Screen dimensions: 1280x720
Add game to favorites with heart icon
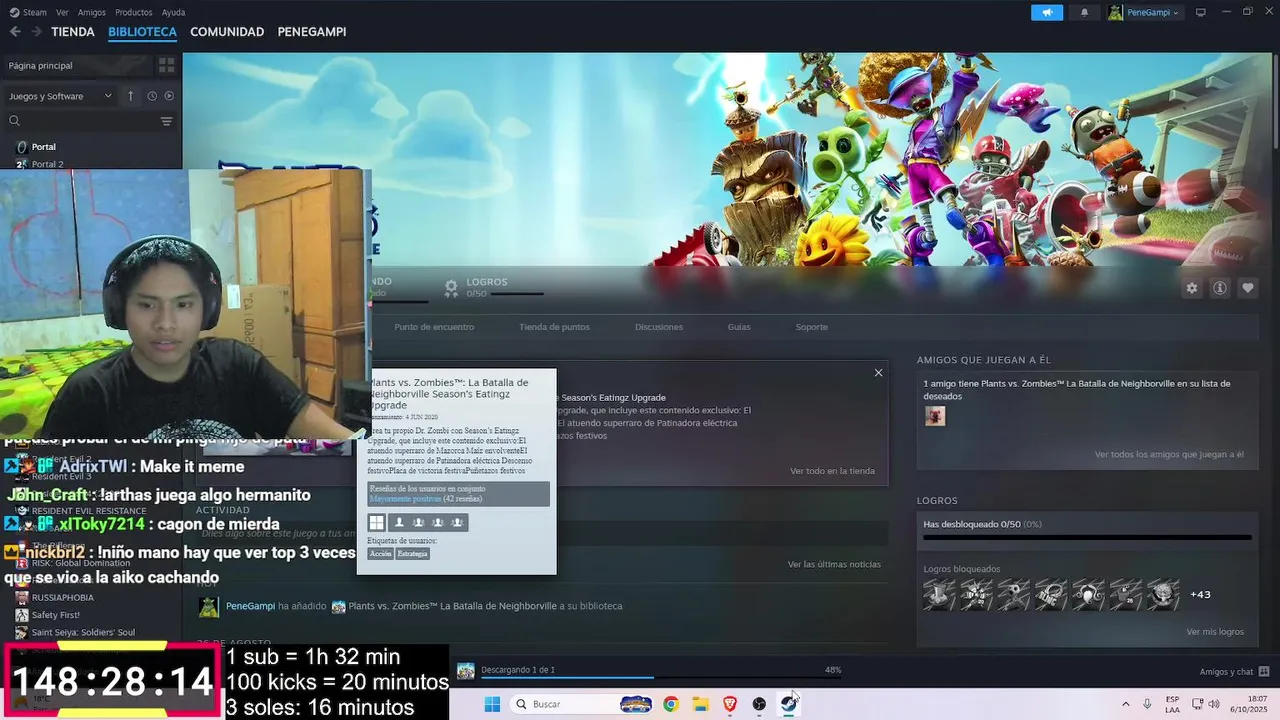(x=1247, y=288)
